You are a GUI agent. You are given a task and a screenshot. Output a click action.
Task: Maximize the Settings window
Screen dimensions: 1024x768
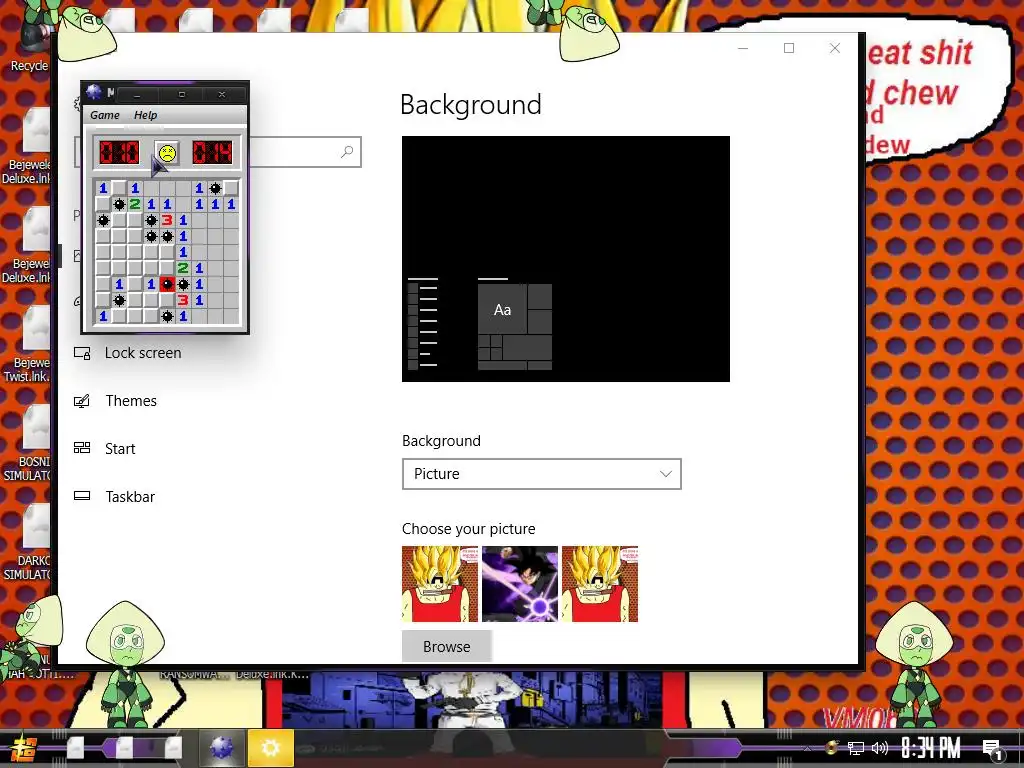click(x=789, y=48)
